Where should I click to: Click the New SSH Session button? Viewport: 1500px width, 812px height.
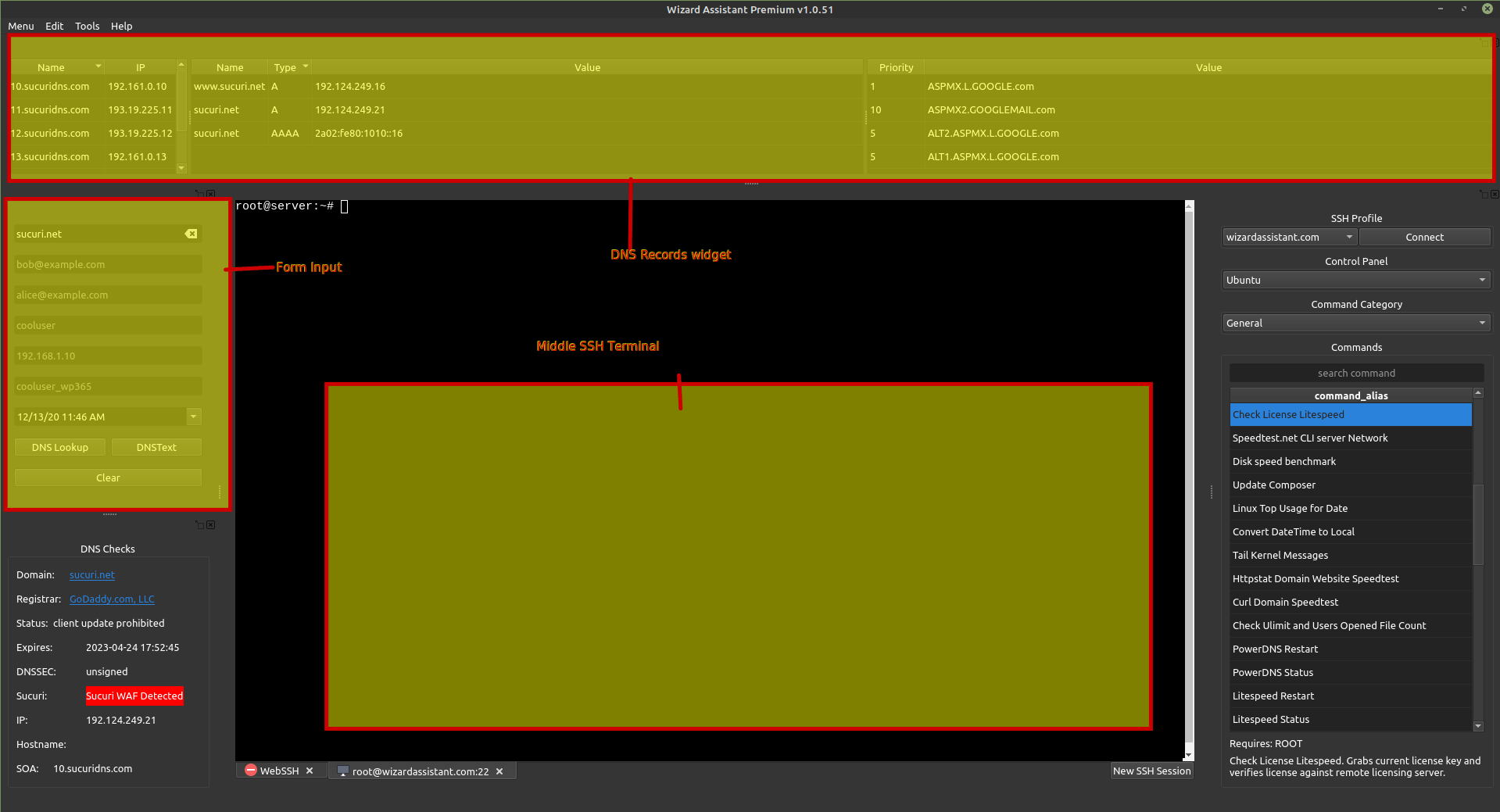[x=1151, y=771]
